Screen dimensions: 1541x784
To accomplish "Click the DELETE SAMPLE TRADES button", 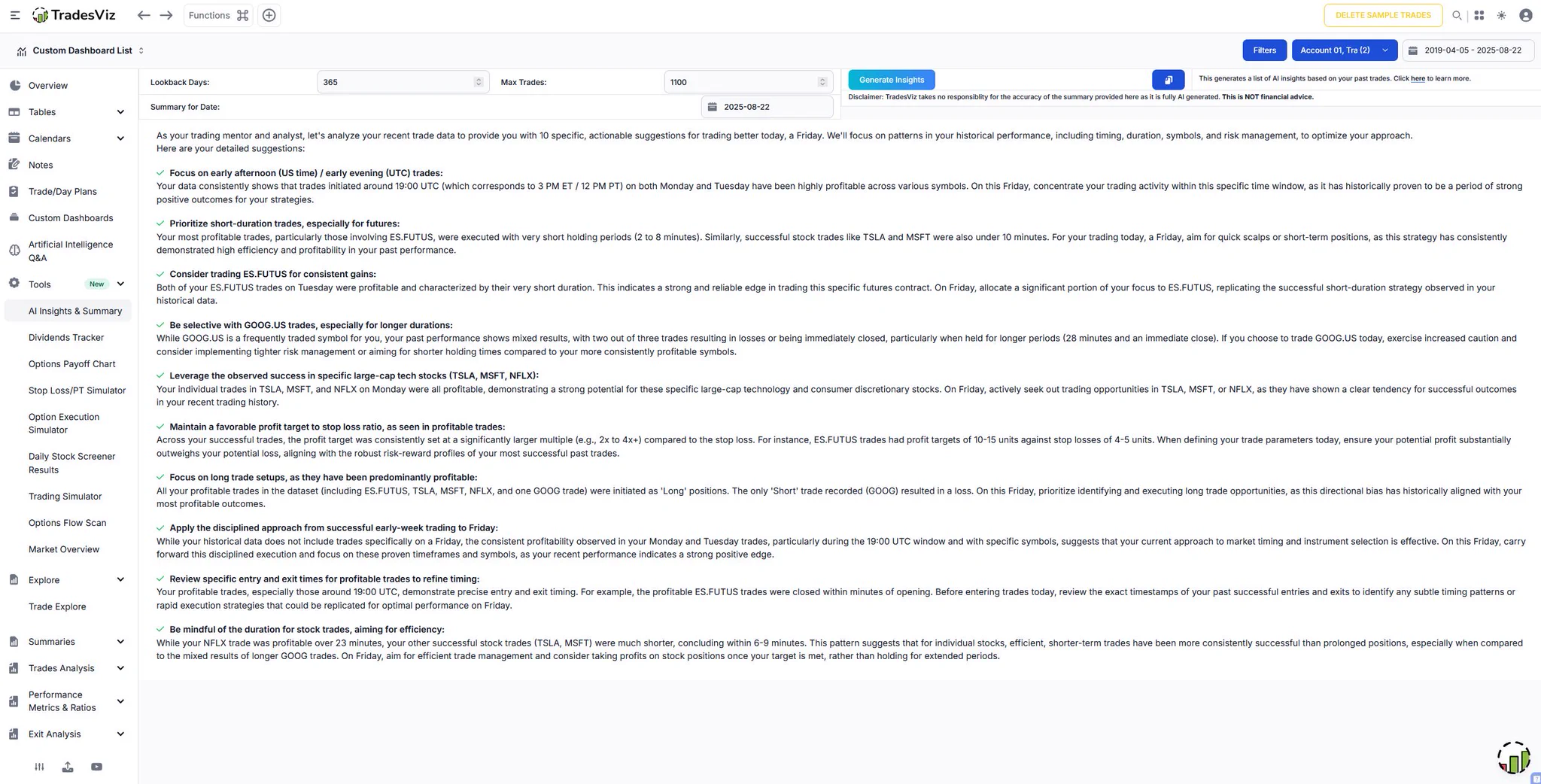I will coord(1383,15).
